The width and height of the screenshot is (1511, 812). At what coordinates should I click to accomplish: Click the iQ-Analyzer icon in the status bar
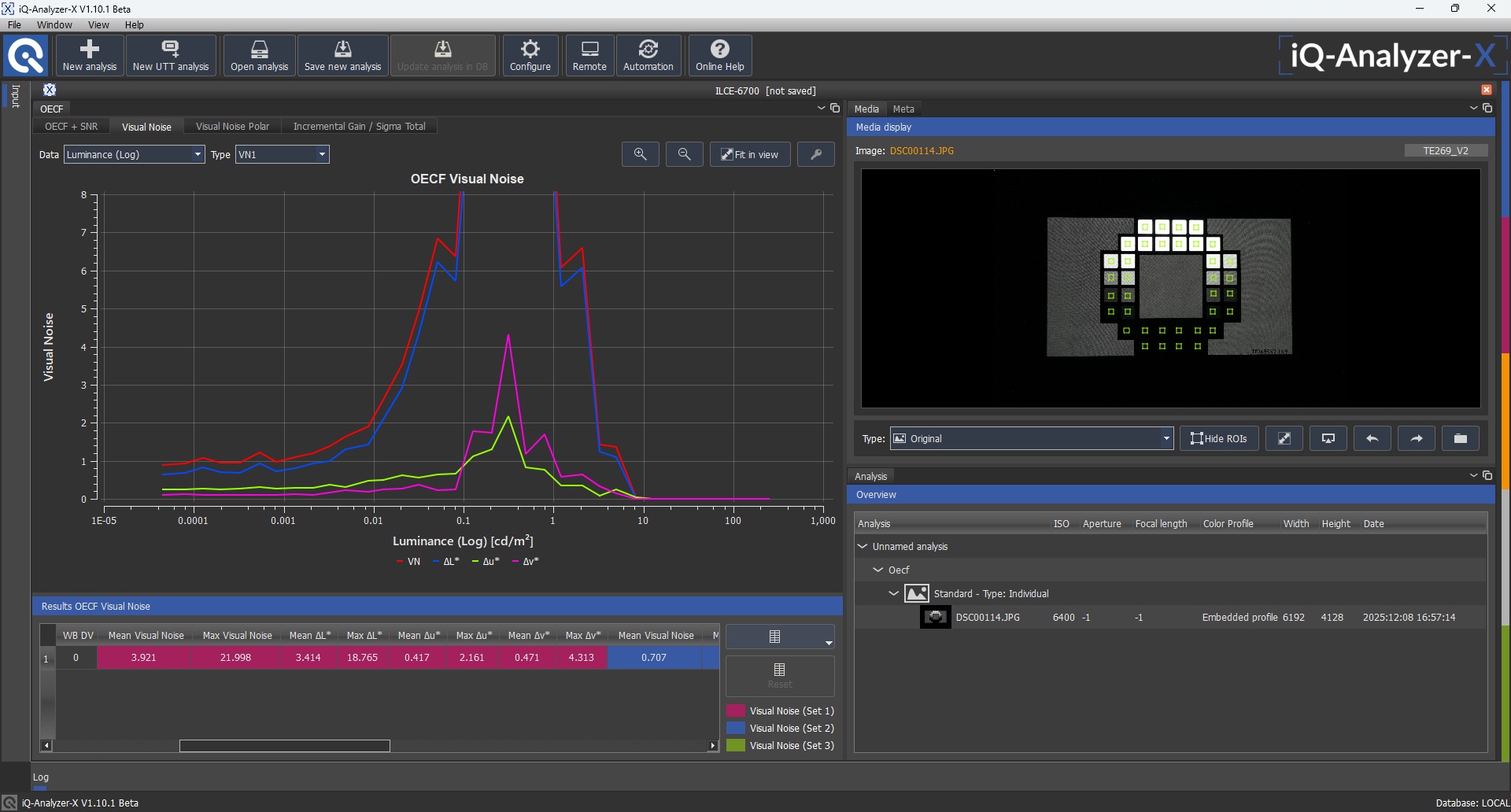click(9, 803)
